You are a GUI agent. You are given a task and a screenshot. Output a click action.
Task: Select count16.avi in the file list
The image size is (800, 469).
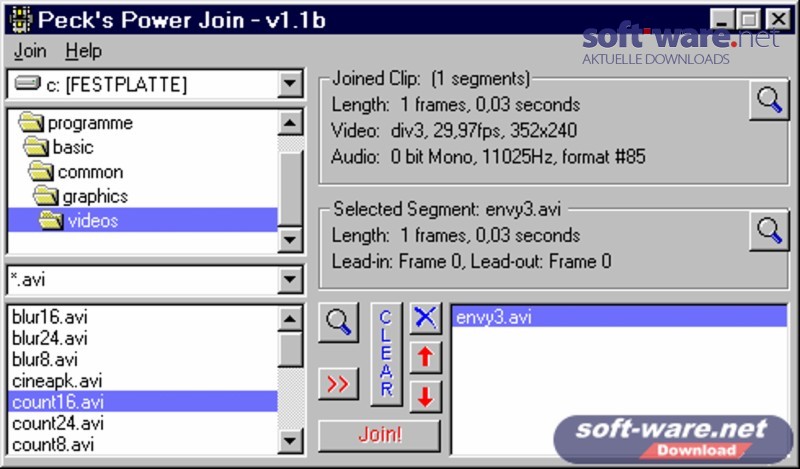tap(143, 402)
